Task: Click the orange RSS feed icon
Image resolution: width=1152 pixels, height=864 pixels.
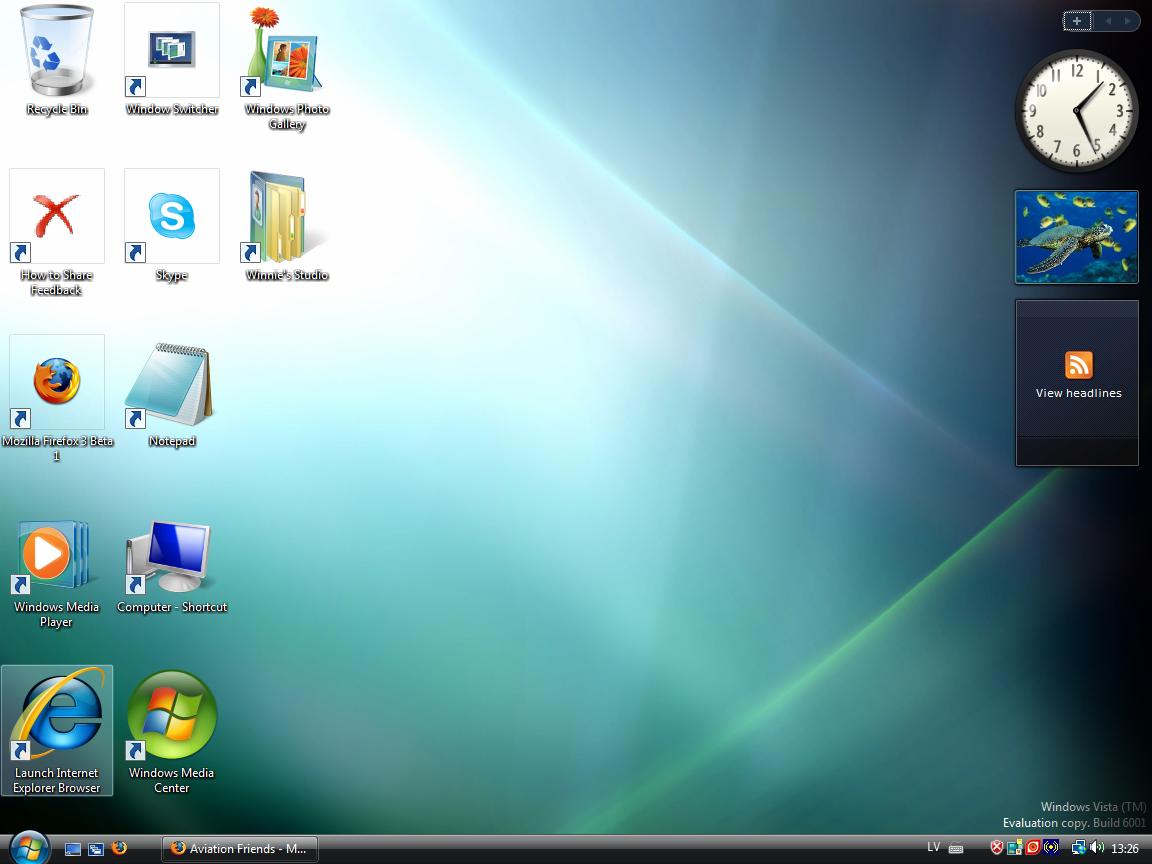Action: tap(1079, 365)
